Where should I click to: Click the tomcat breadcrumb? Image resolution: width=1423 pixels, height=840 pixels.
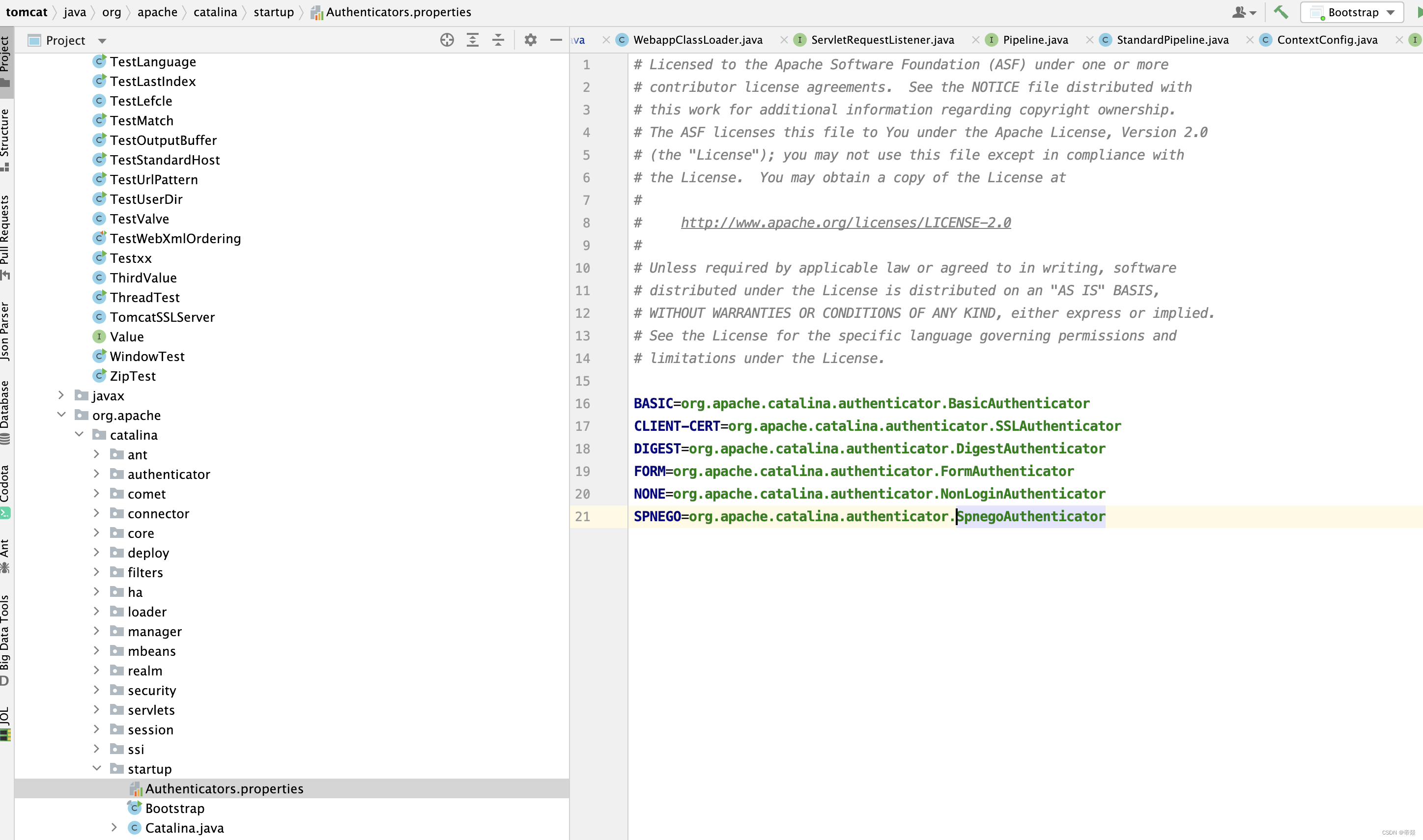27,12
